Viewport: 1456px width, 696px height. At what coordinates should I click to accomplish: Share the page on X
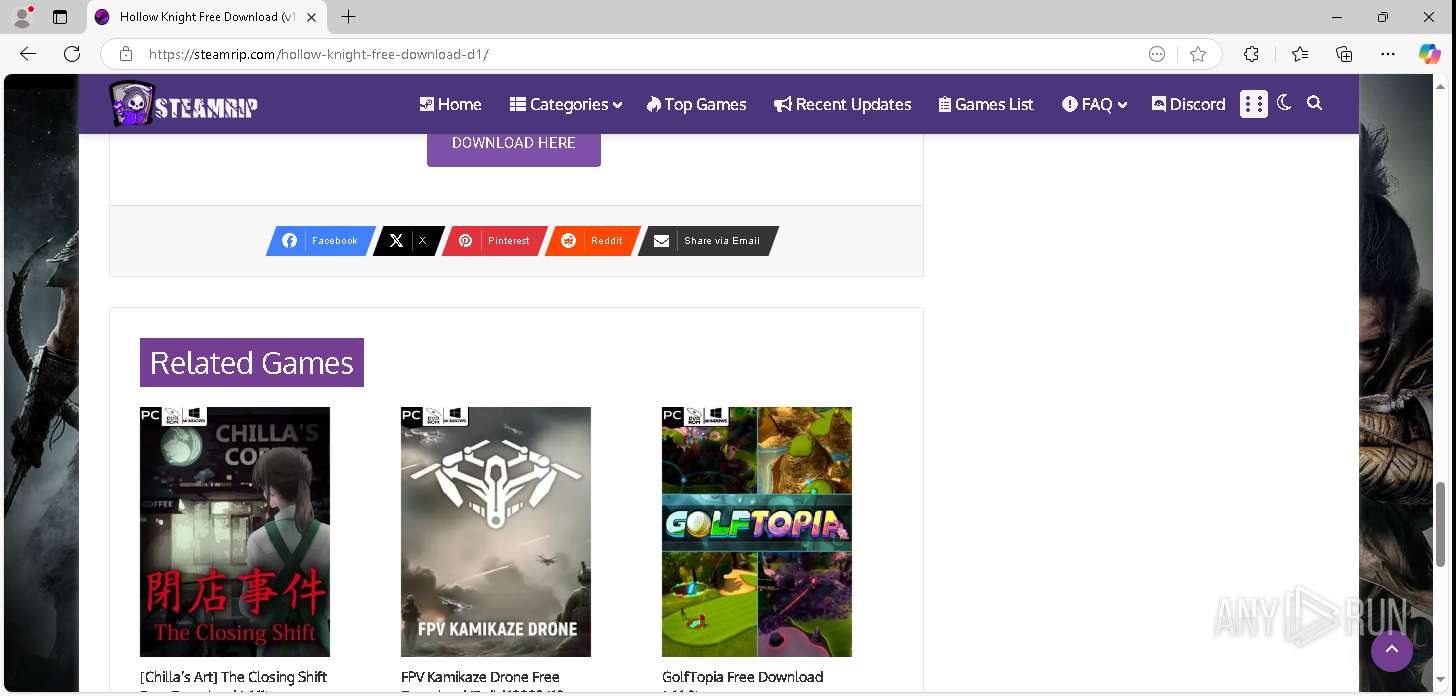[x=408, y=241]
